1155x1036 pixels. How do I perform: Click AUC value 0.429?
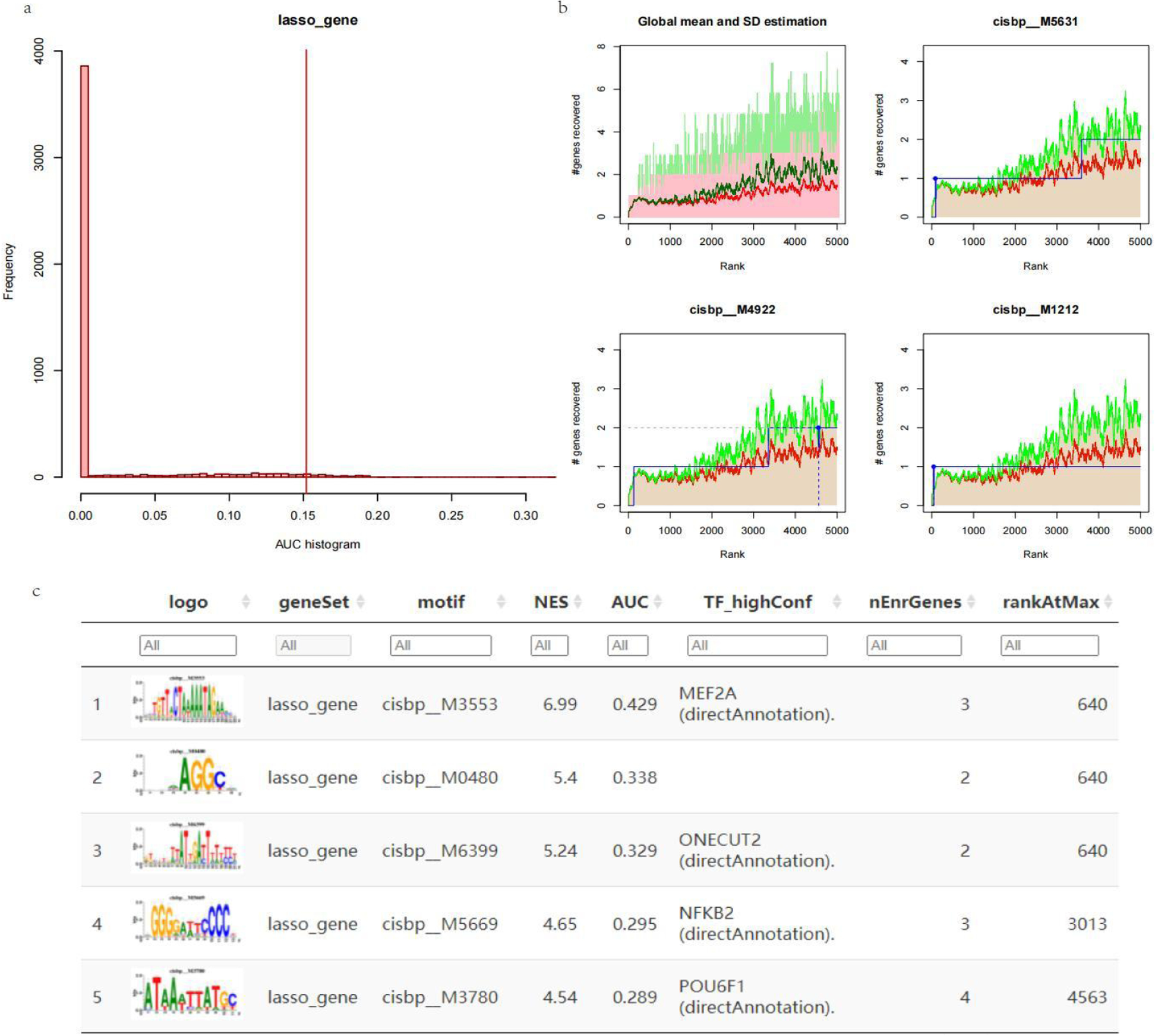point(635,705)
